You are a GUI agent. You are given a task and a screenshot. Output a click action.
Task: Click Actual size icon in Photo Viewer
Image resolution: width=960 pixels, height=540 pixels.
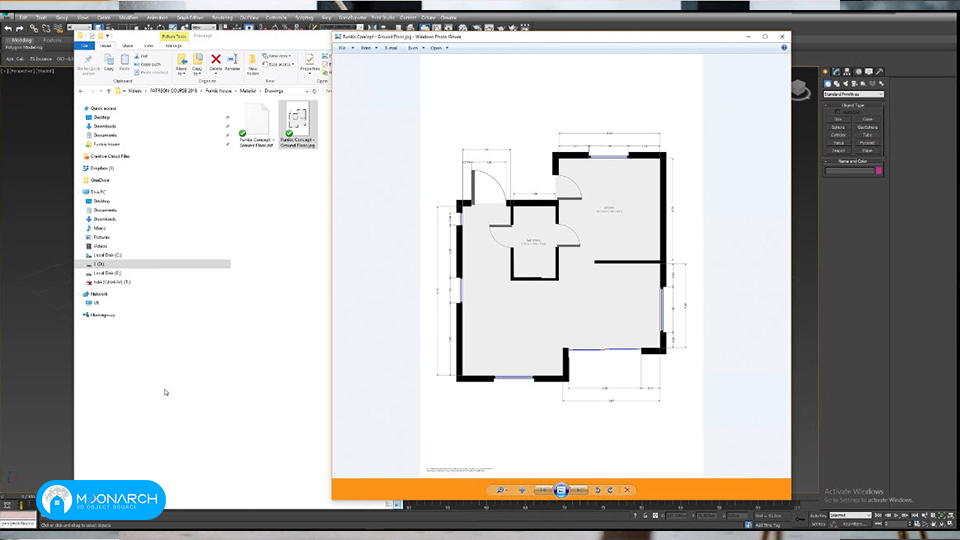(x=522, y=490)
